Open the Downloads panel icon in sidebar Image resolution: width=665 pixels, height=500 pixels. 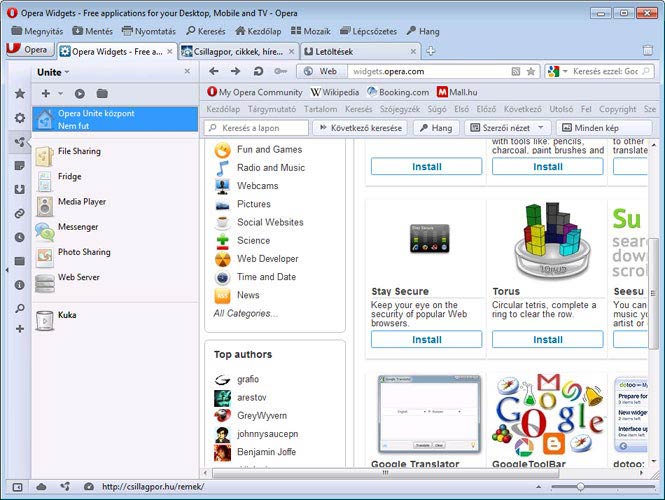click(x=20, y=189)
